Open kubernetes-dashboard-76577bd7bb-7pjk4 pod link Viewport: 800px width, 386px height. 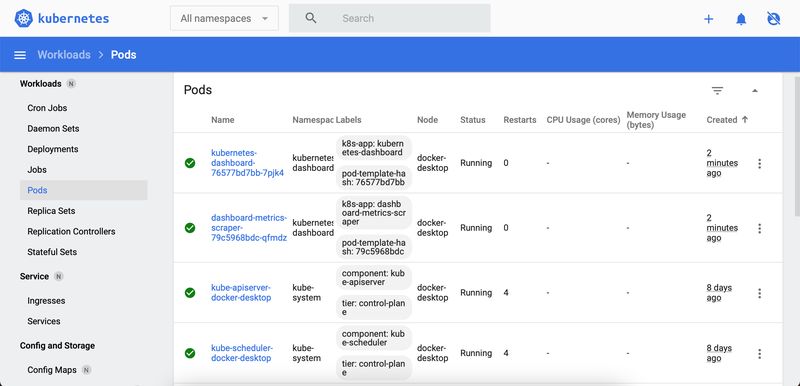pyautogui.click(x=247, y=163)
